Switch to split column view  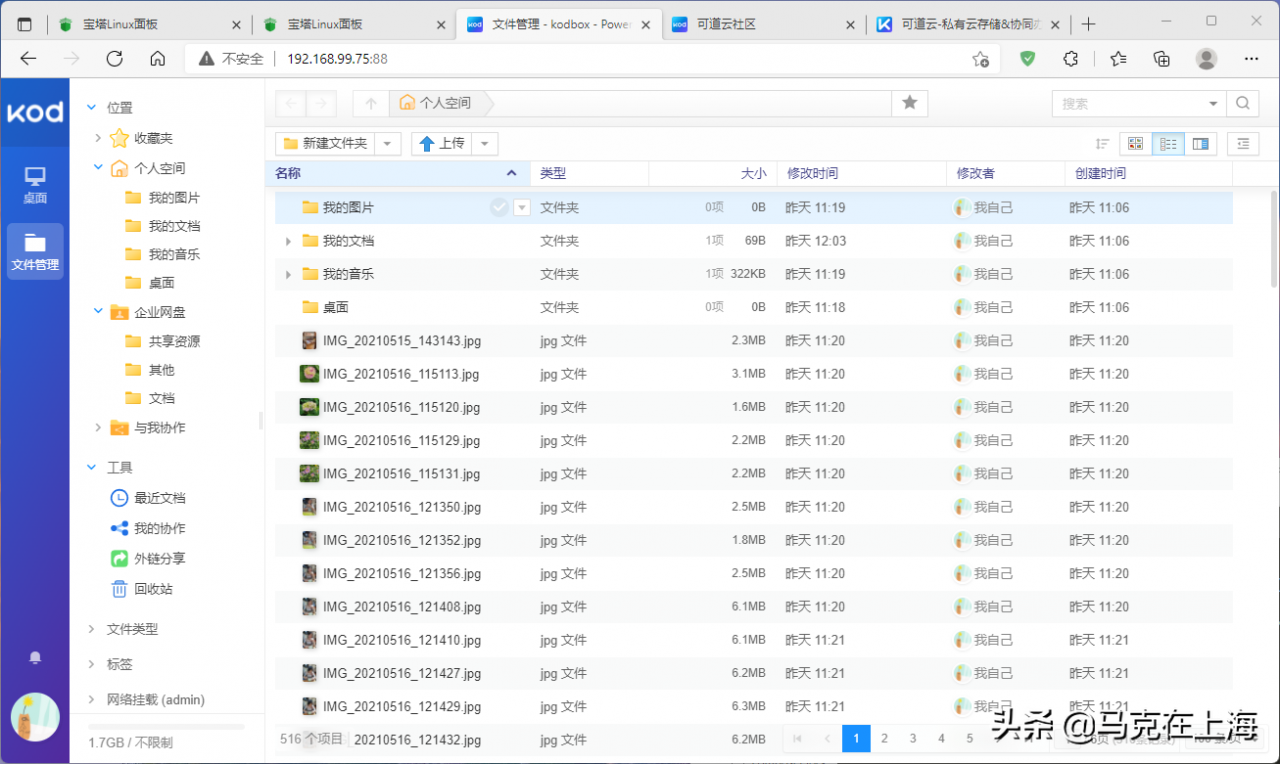point(1201,144)
